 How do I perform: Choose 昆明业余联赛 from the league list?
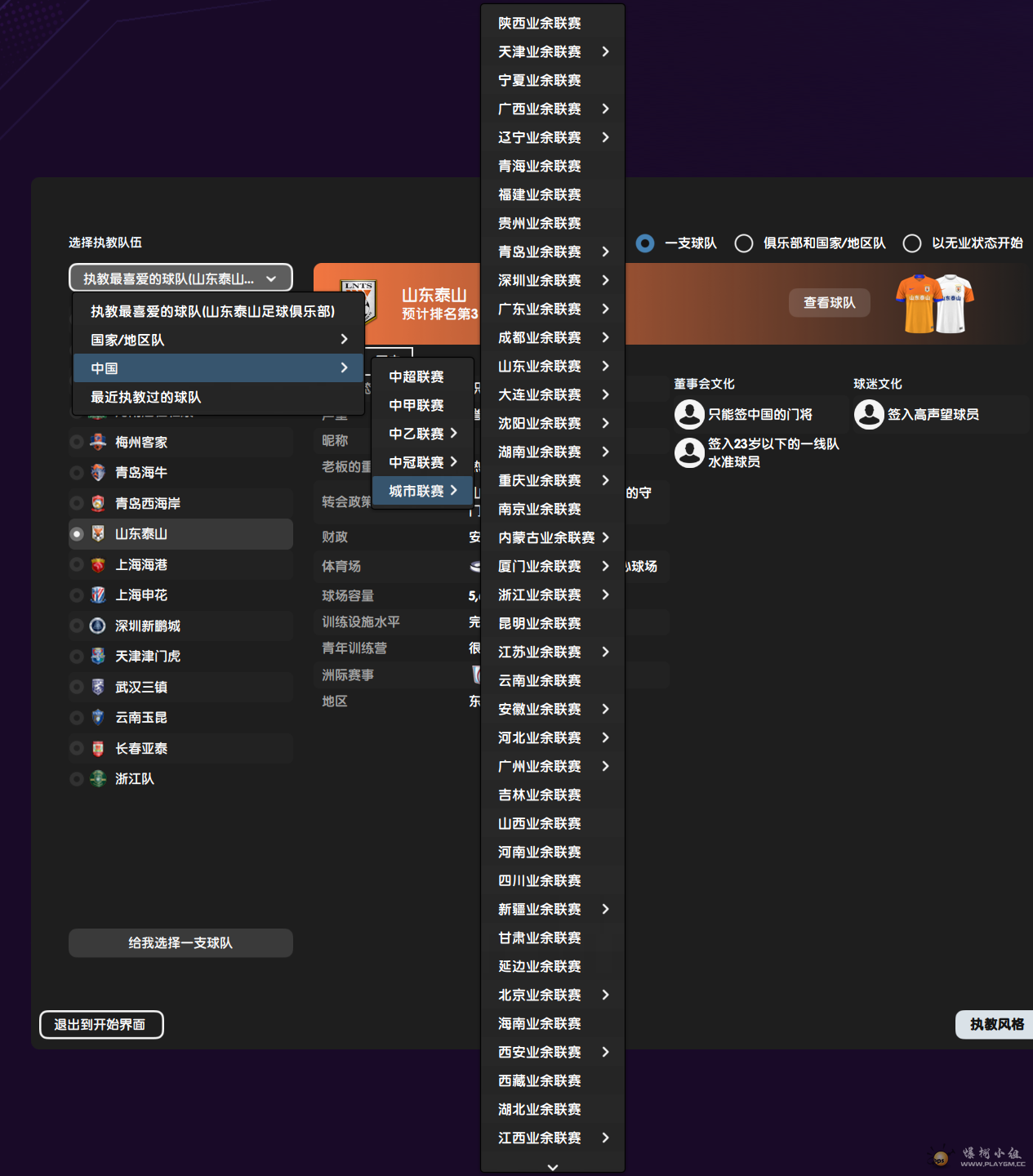553,623
